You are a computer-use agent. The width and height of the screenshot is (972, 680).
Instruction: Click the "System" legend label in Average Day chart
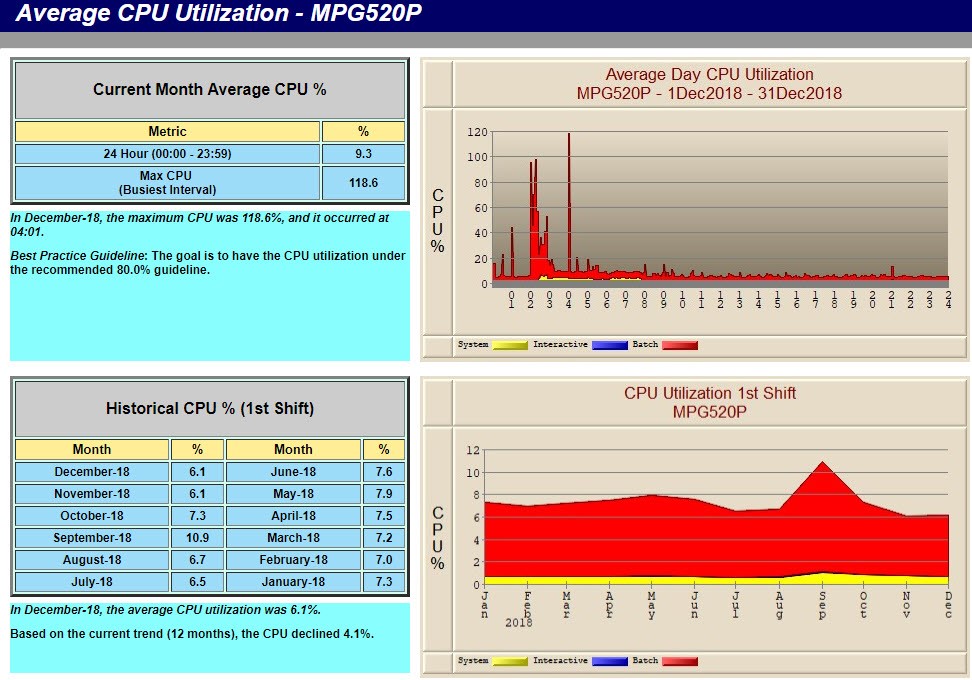click(473, 345)
